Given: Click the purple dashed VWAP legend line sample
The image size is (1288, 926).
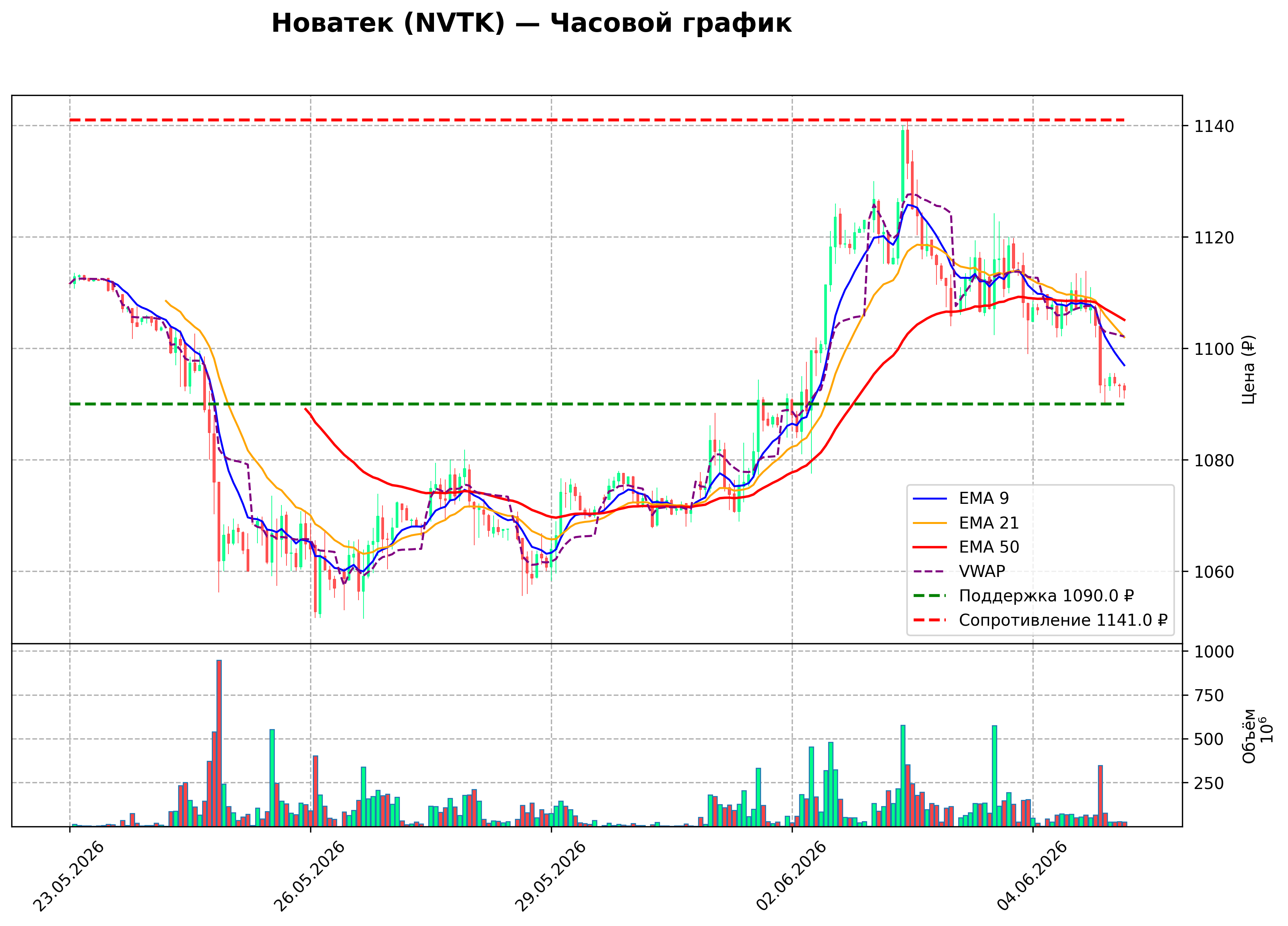Looking at the screenshot, I should pos(930,572).
